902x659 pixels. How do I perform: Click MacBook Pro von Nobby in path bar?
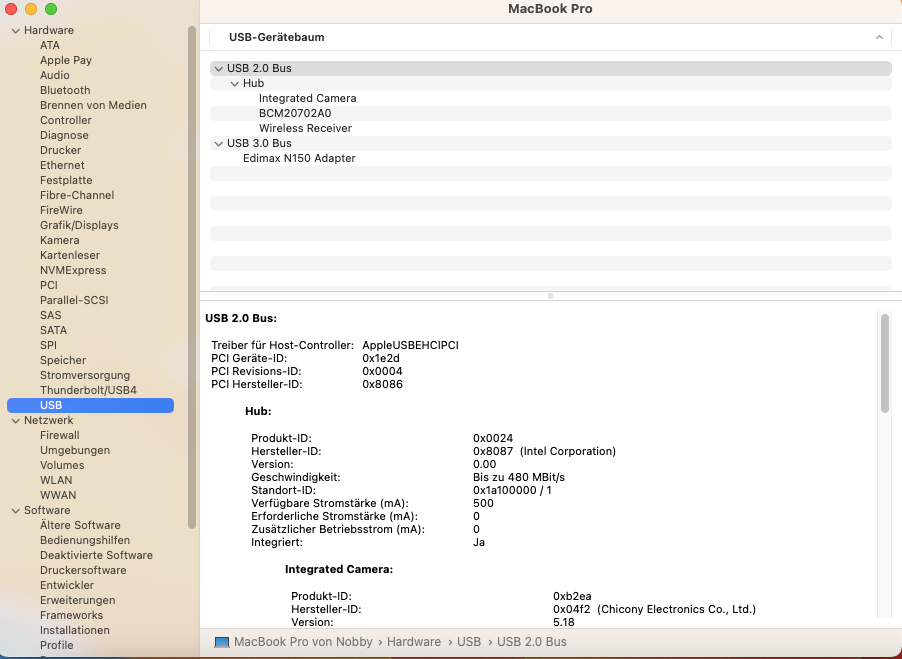303,642
